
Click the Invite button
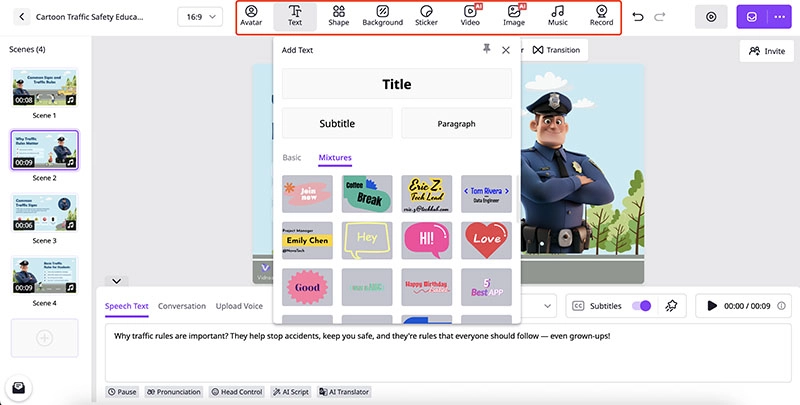click(766, 50)
